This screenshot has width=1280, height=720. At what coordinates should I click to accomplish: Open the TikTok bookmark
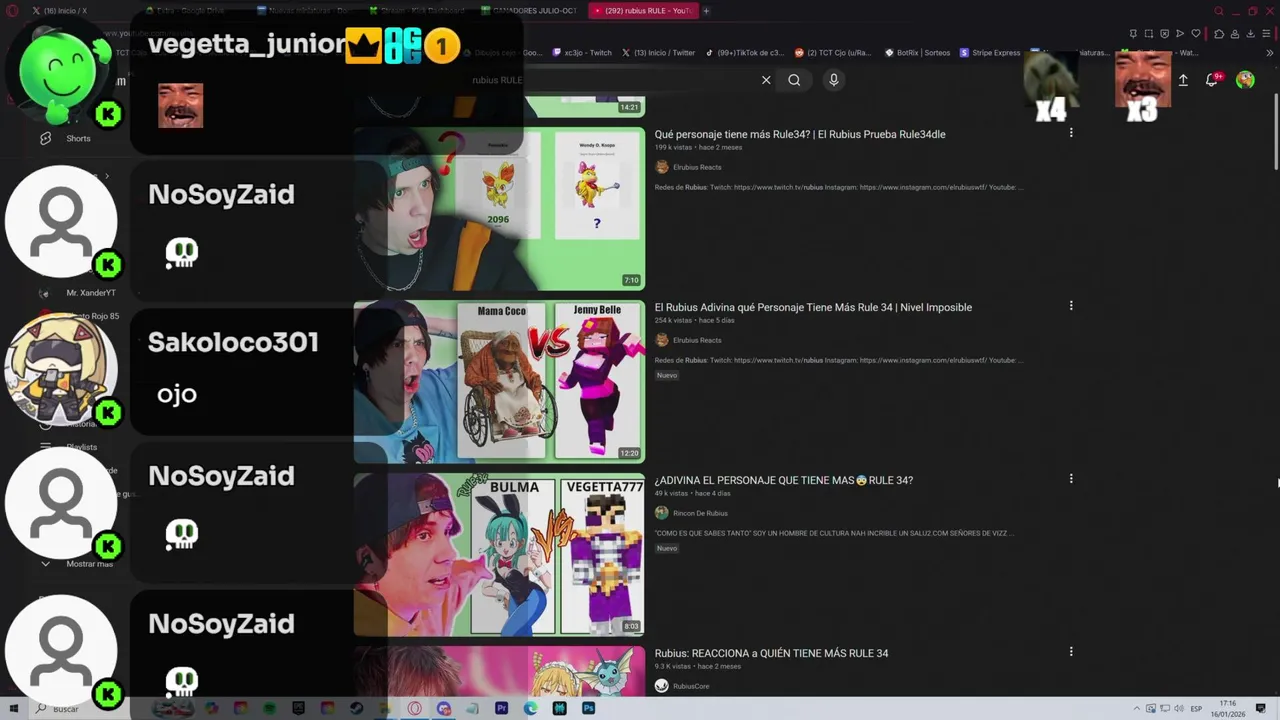click(745, 53)
